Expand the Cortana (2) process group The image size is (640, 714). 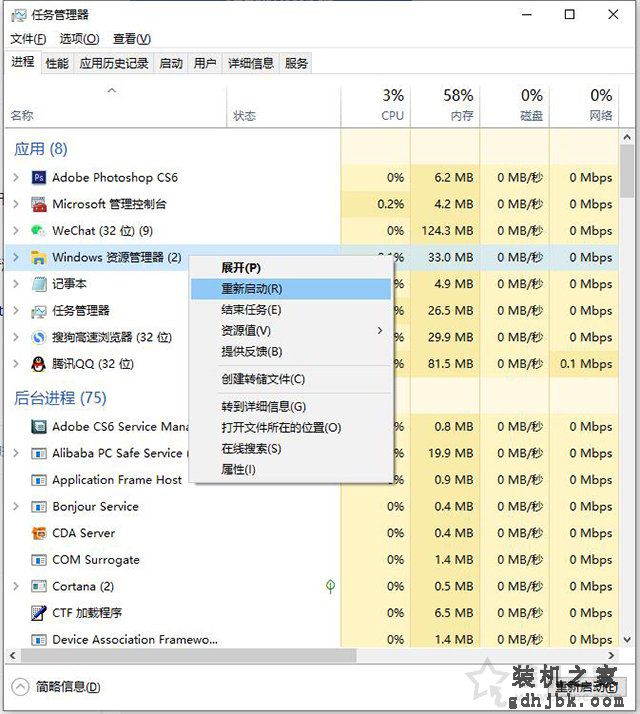16,586
